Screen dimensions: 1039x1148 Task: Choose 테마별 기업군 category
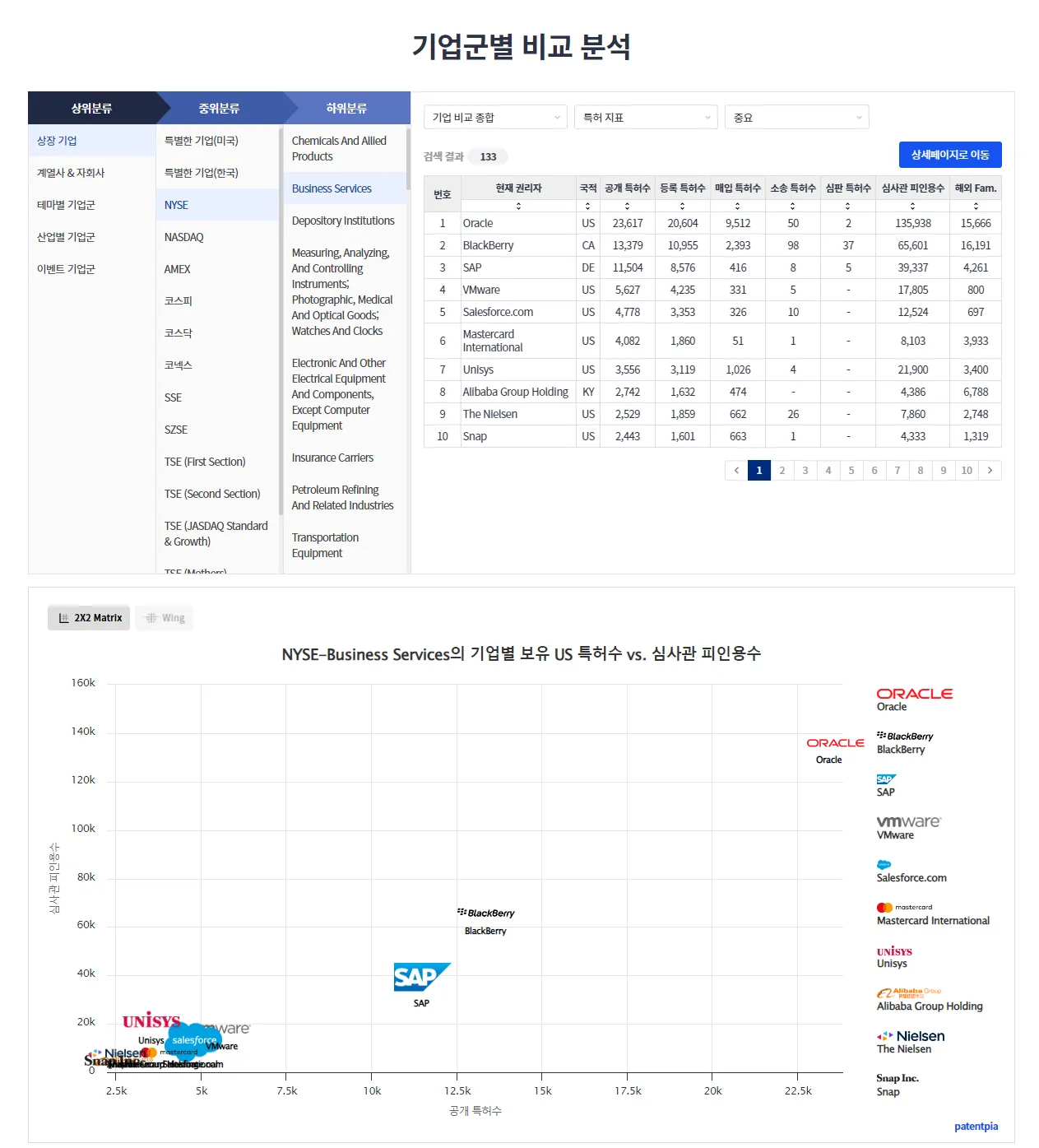[91, 205]
